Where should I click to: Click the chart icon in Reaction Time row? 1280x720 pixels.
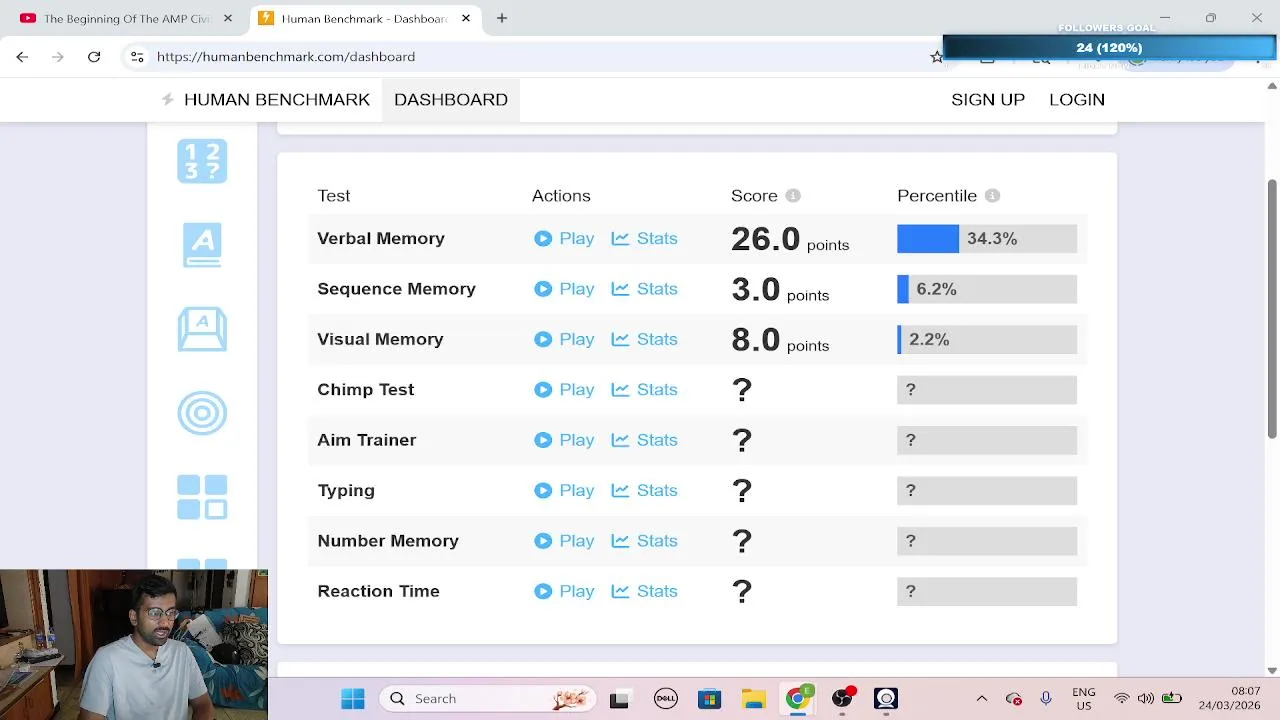coord(620,591)
